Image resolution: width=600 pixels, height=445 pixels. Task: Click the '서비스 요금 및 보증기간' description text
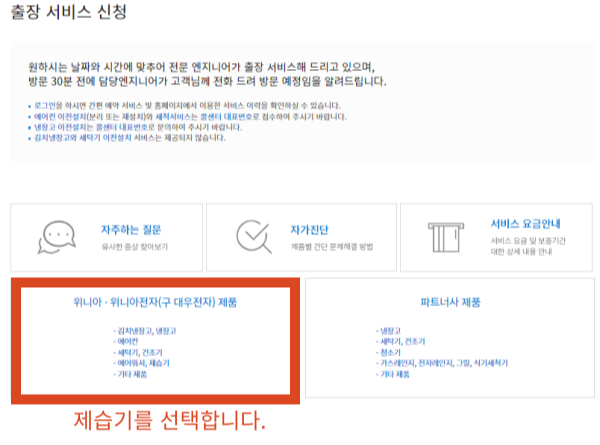tap(528, 241)
